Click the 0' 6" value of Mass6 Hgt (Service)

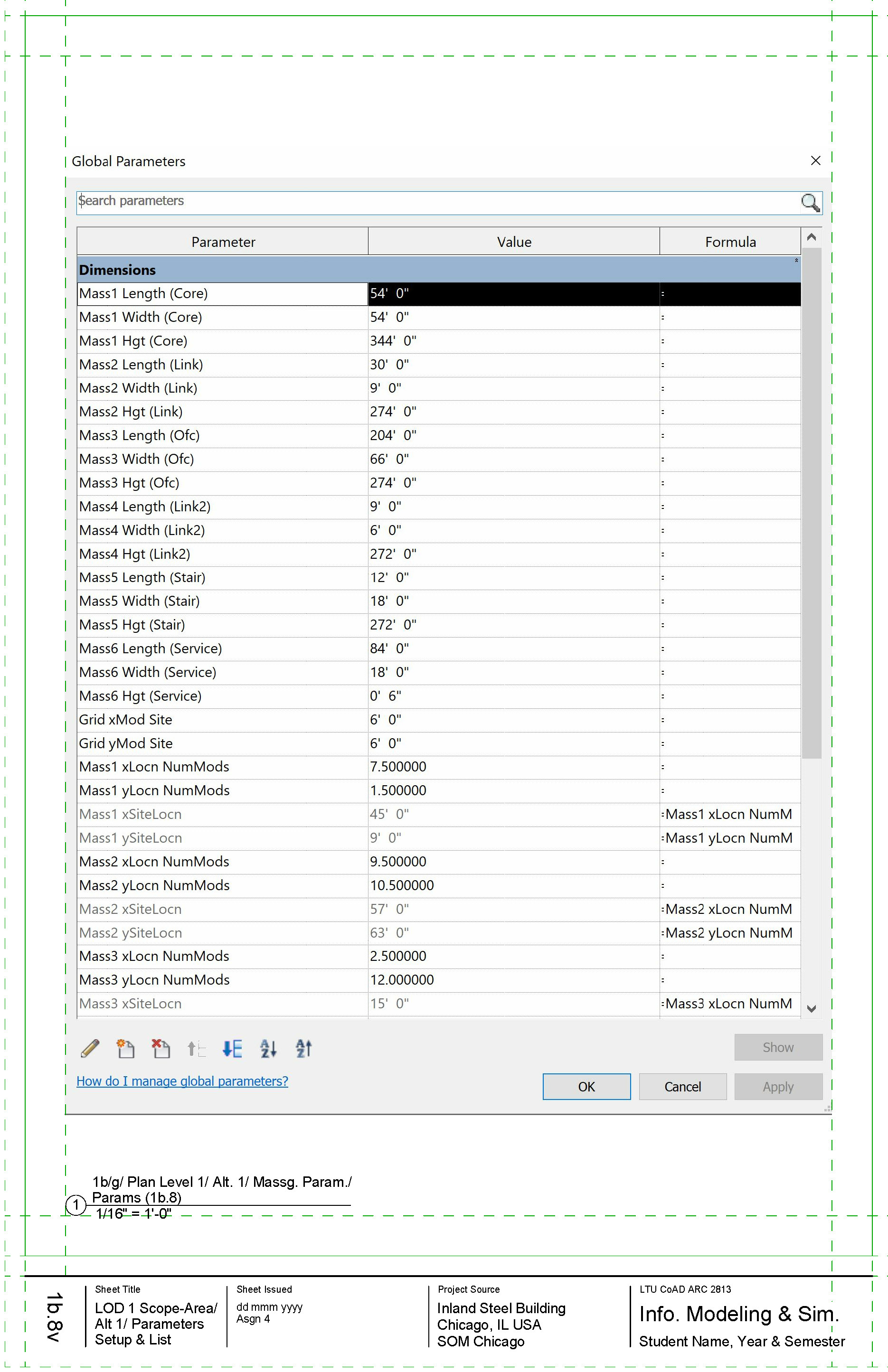click(514, 696)
